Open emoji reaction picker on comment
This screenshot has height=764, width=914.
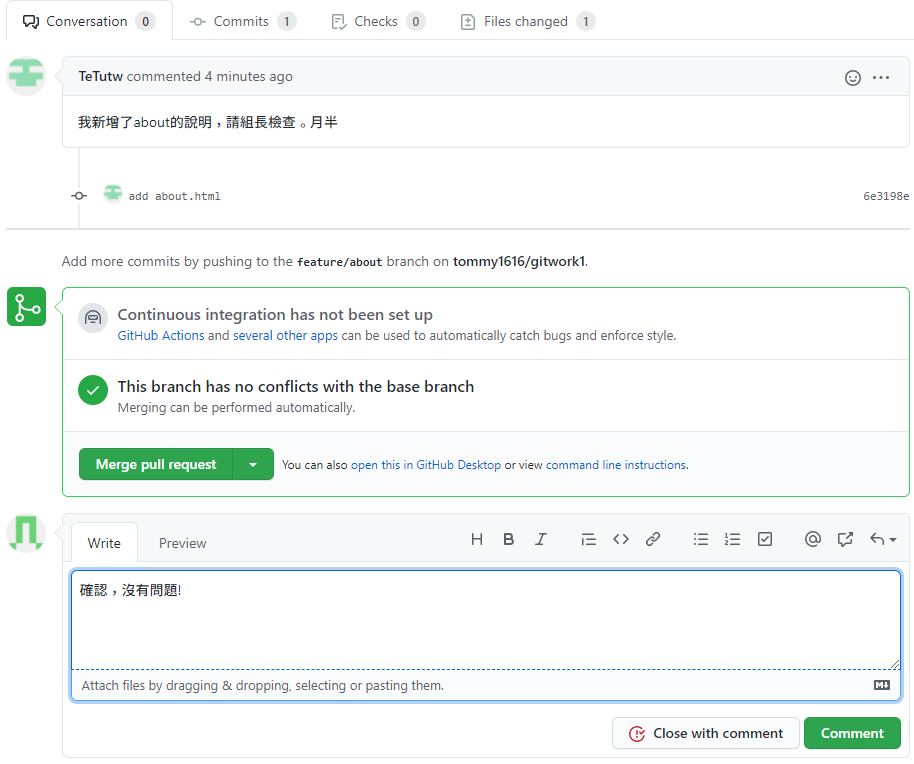pyautogui.click(x=853, y=77)
